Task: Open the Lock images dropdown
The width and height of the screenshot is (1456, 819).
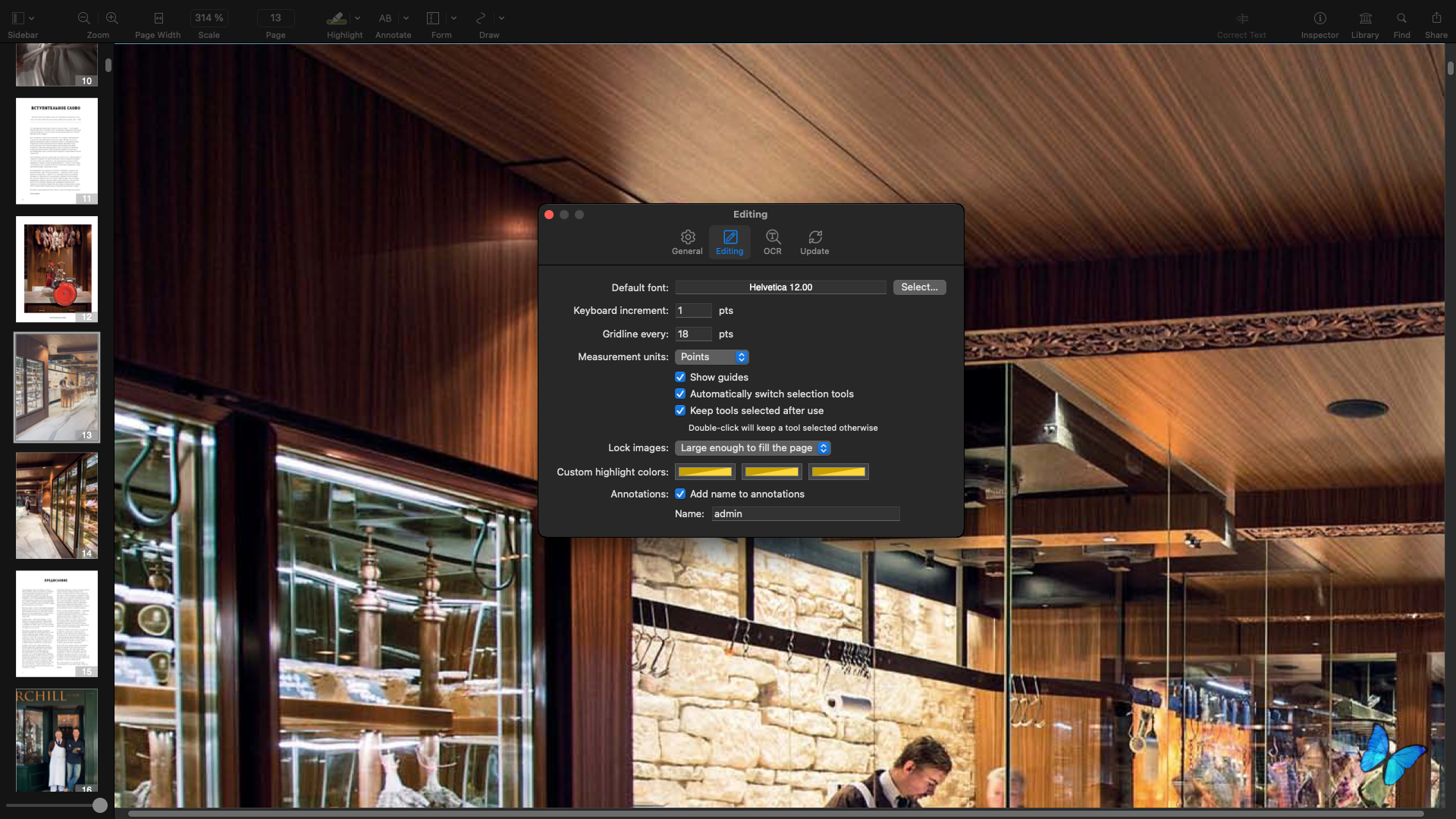Action: point(752,448)
